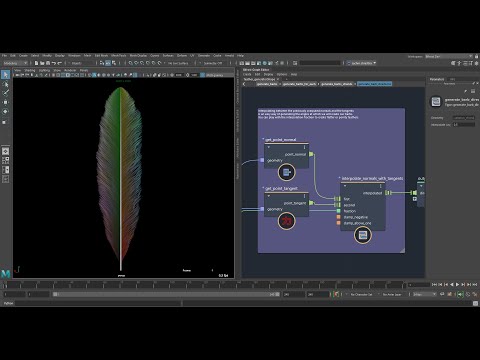Image resolution: width=480 pixels, height=360 pixels.
Task: Toggle the Snap to curves icon
Action: [x=136, y=63]
